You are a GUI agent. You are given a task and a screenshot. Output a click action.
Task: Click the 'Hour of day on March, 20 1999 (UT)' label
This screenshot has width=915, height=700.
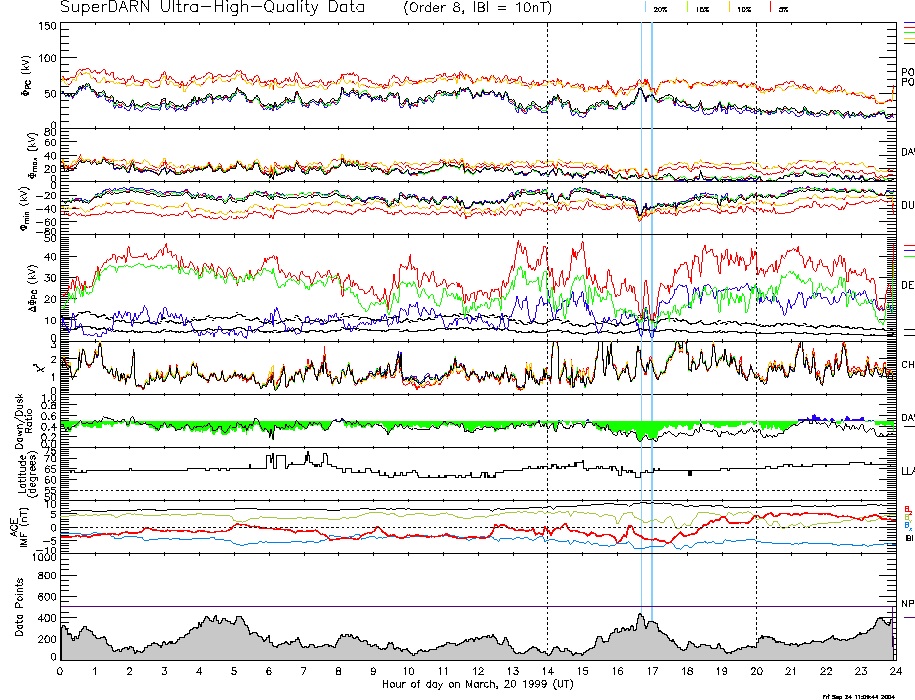pos(477,685)
